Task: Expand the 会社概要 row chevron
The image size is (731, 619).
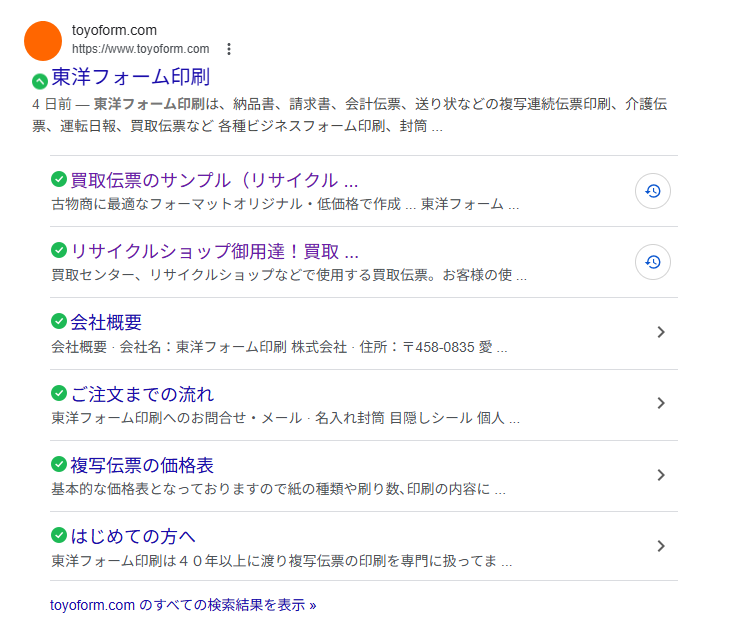Action: [x=660, y=332]
